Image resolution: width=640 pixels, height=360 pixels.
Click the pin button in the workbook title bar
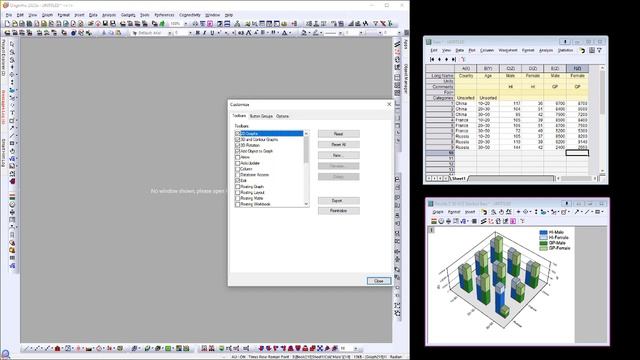tap(565, 42)
